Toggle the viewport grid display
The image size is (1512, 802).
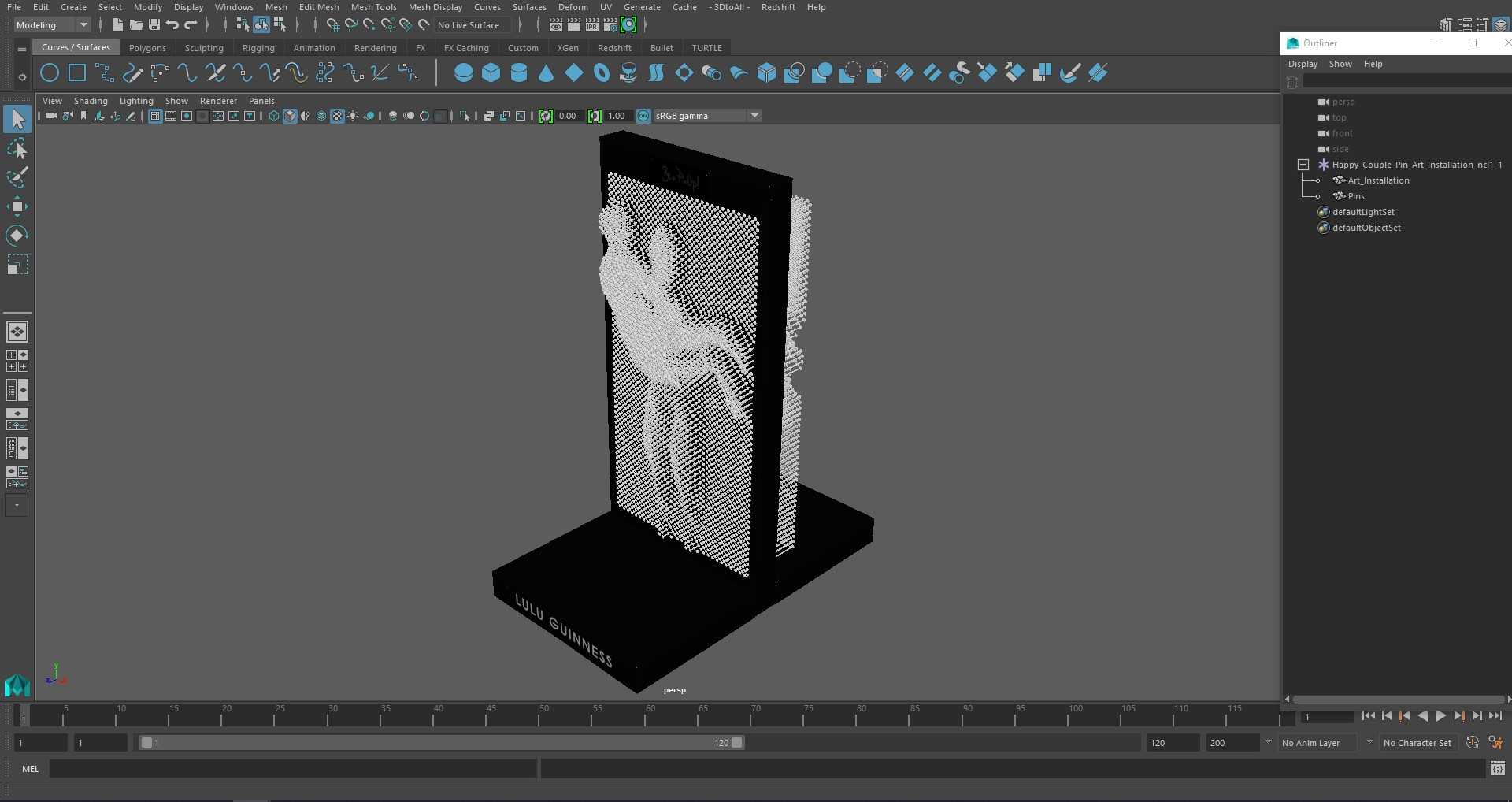coord(155,116)
